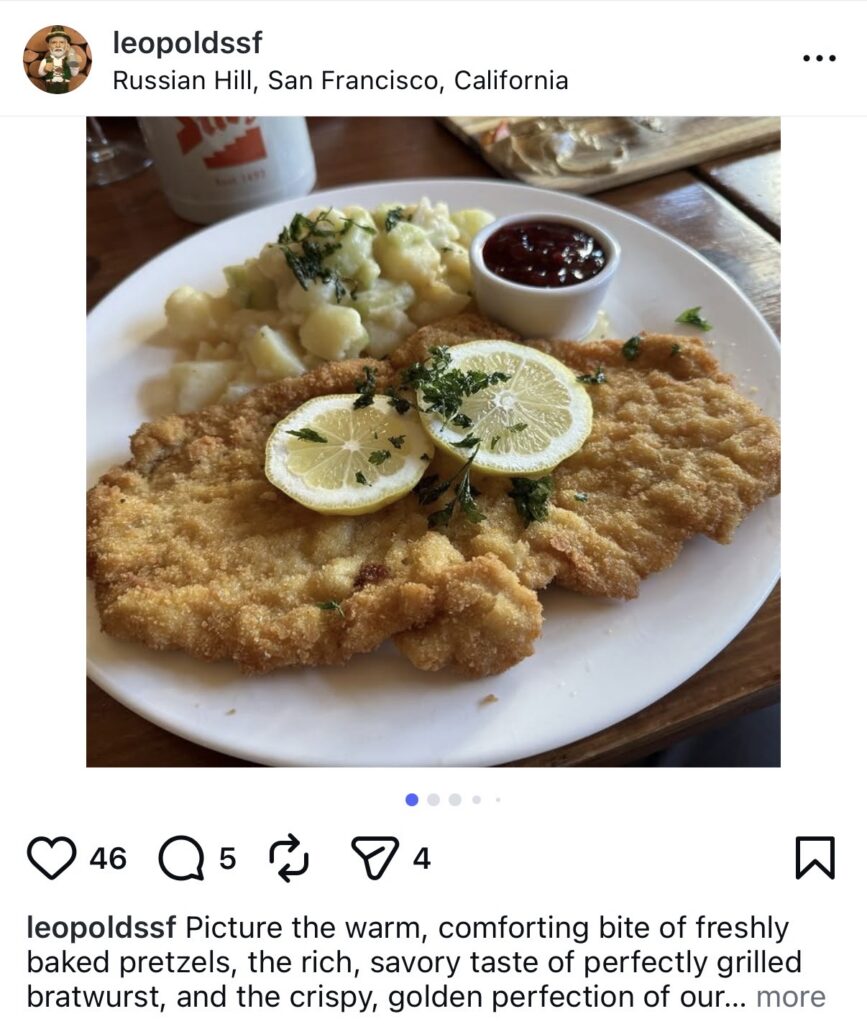Viewport: 867px width, 1024px height.
Task: Save the post with the bookmark icon
Action: click(x=814, y=858)
